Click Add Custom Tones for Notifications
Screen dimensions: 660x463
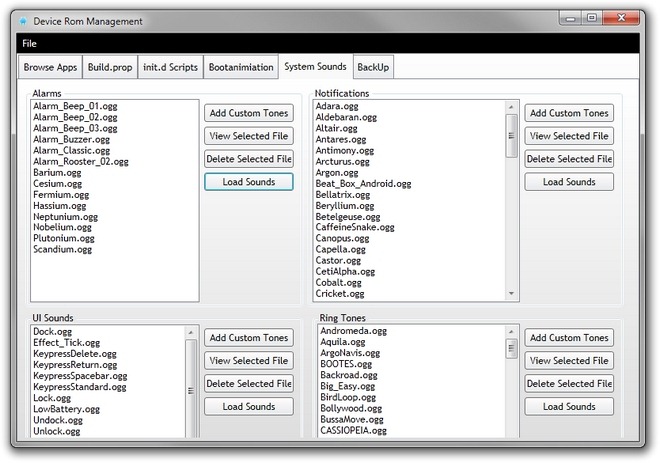click(x=569, y=113)
